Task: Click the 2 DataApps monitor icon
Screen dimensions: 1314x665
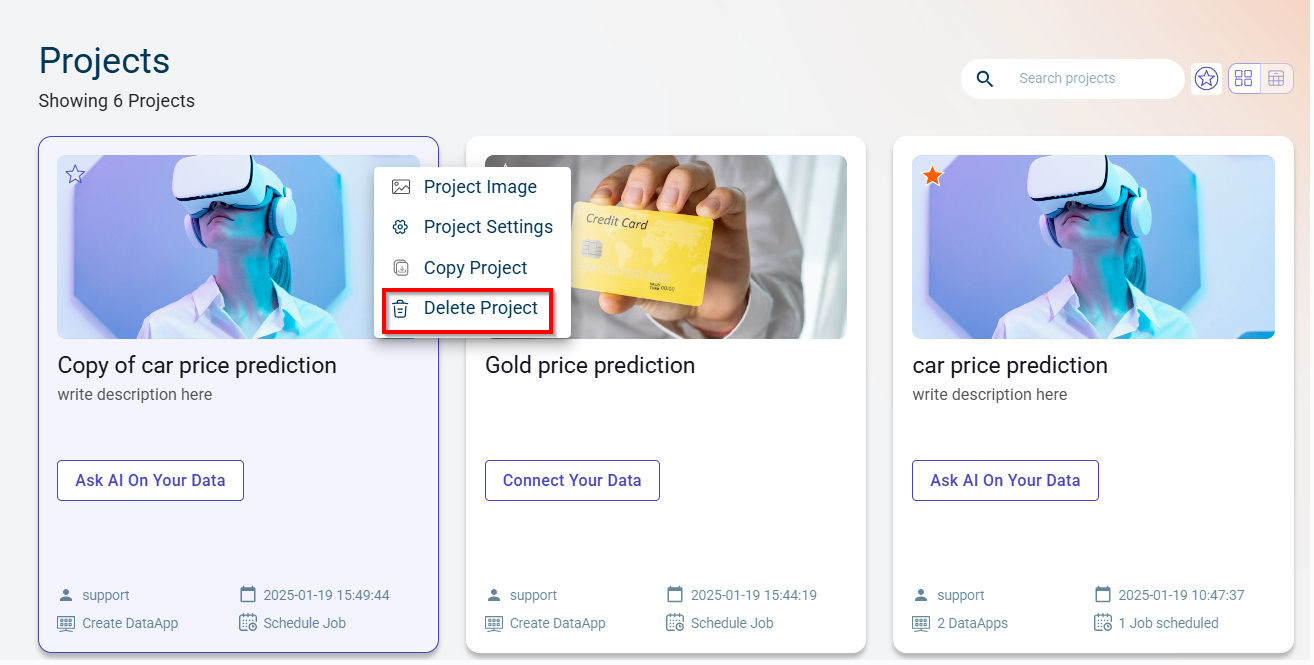Action: click(x=921, y=623)
